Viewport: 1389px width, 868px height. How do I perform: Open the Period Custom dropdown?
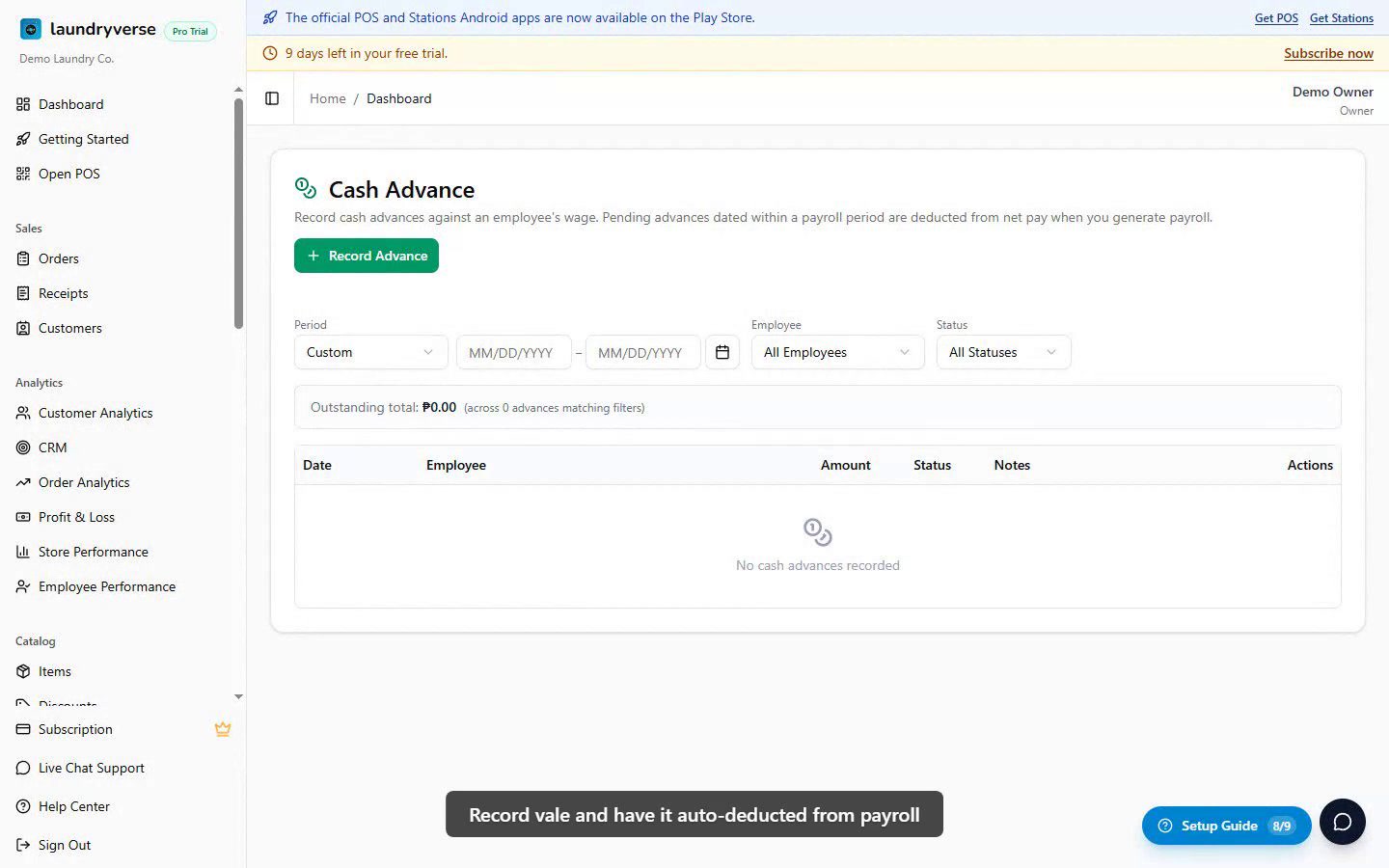(370, 352)
